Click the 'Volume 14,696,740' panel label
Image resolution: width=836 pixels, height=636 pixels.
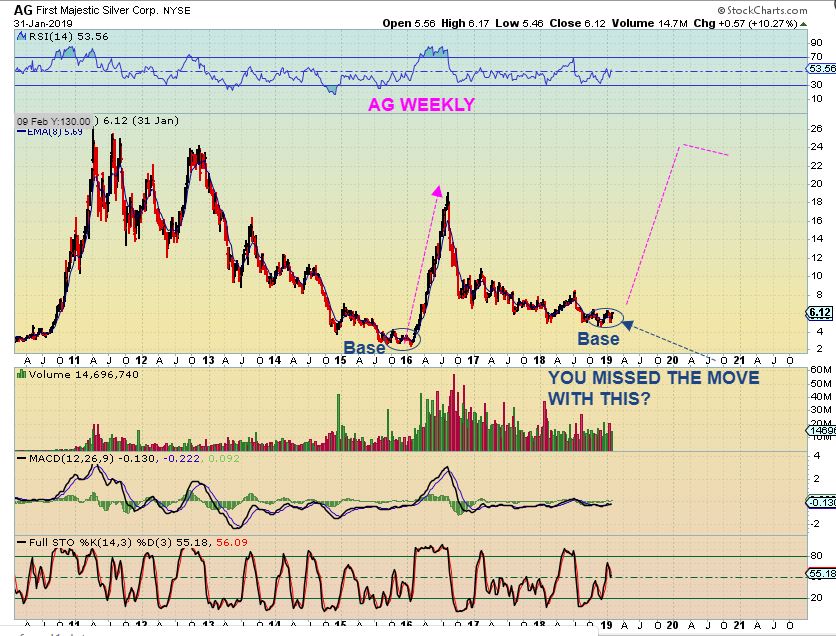pyautogui.click(x=84, y=374)
